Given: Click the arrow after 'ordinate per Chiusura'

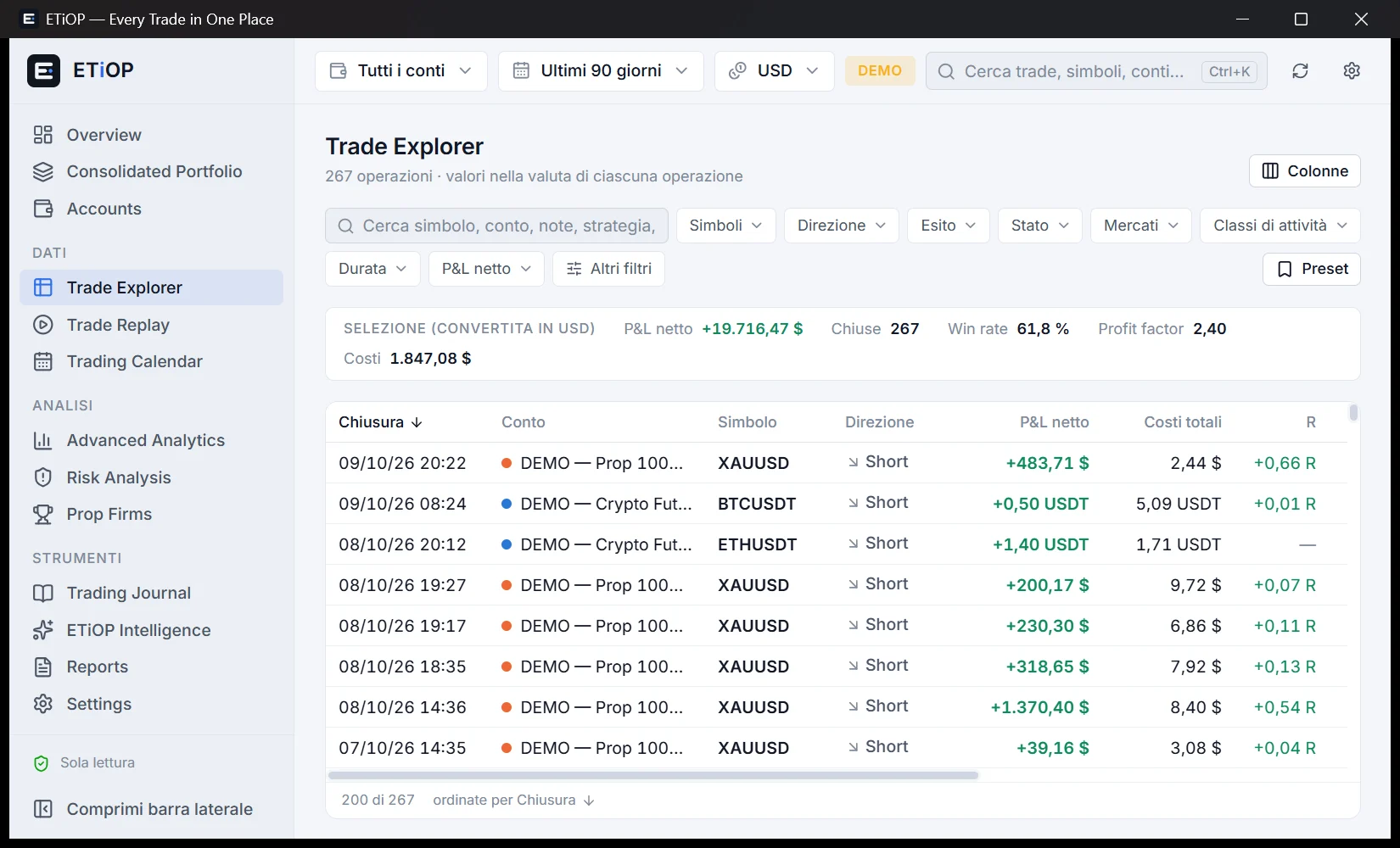Looking at the screenshot, I should point(589,801).
